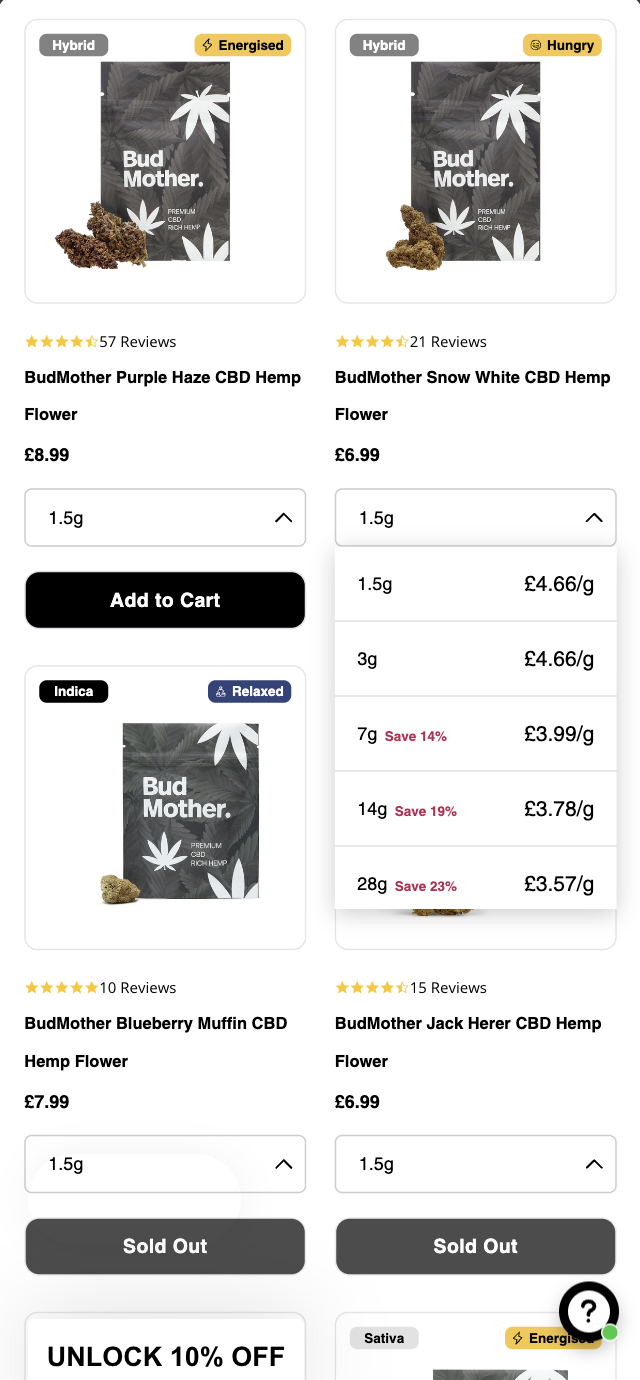The width and height of the screenshot is (640, 1380).
Task: Expand Purple Haze weight dropdown
Action: coord(165,518)
